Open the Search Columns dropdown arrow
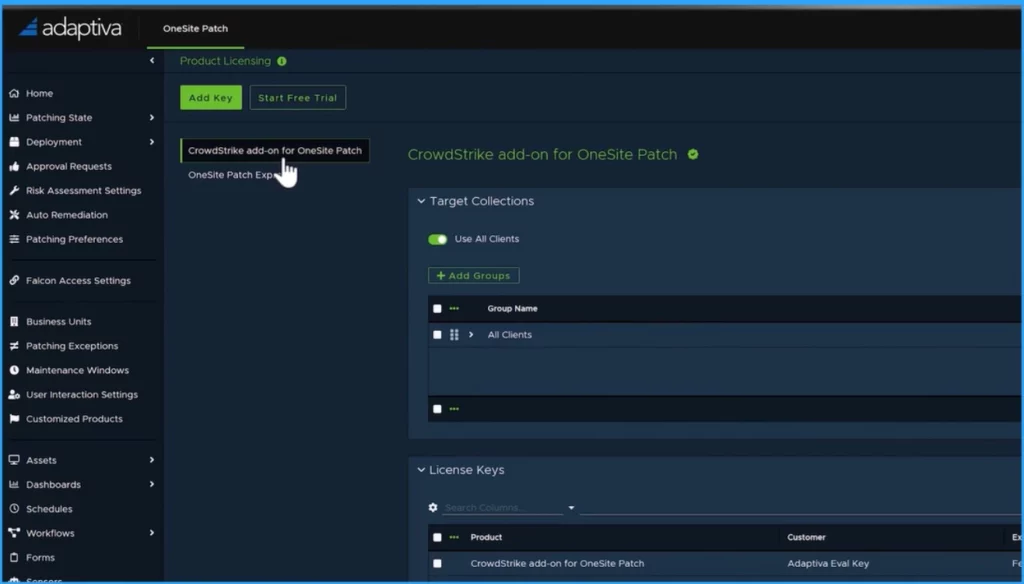 (x=571, y=508)
